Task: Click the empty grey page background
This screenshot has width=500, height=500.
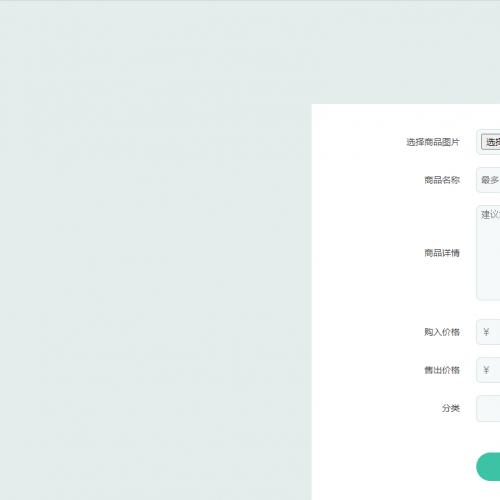Action: tap(150, 250)
